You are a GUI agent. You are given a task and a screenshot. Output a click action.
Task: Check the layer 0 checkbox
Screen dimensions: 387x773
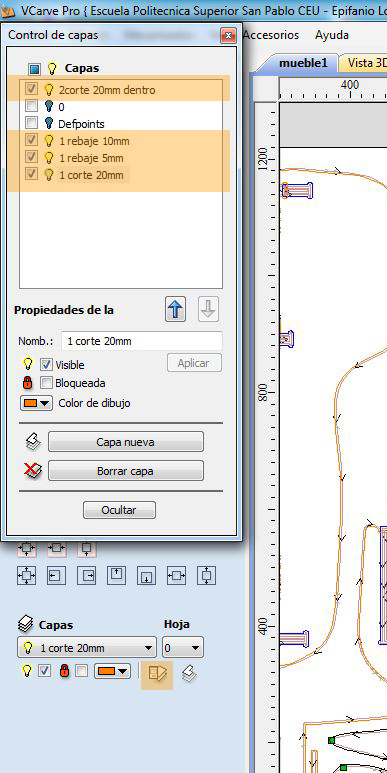pos(32,106)
